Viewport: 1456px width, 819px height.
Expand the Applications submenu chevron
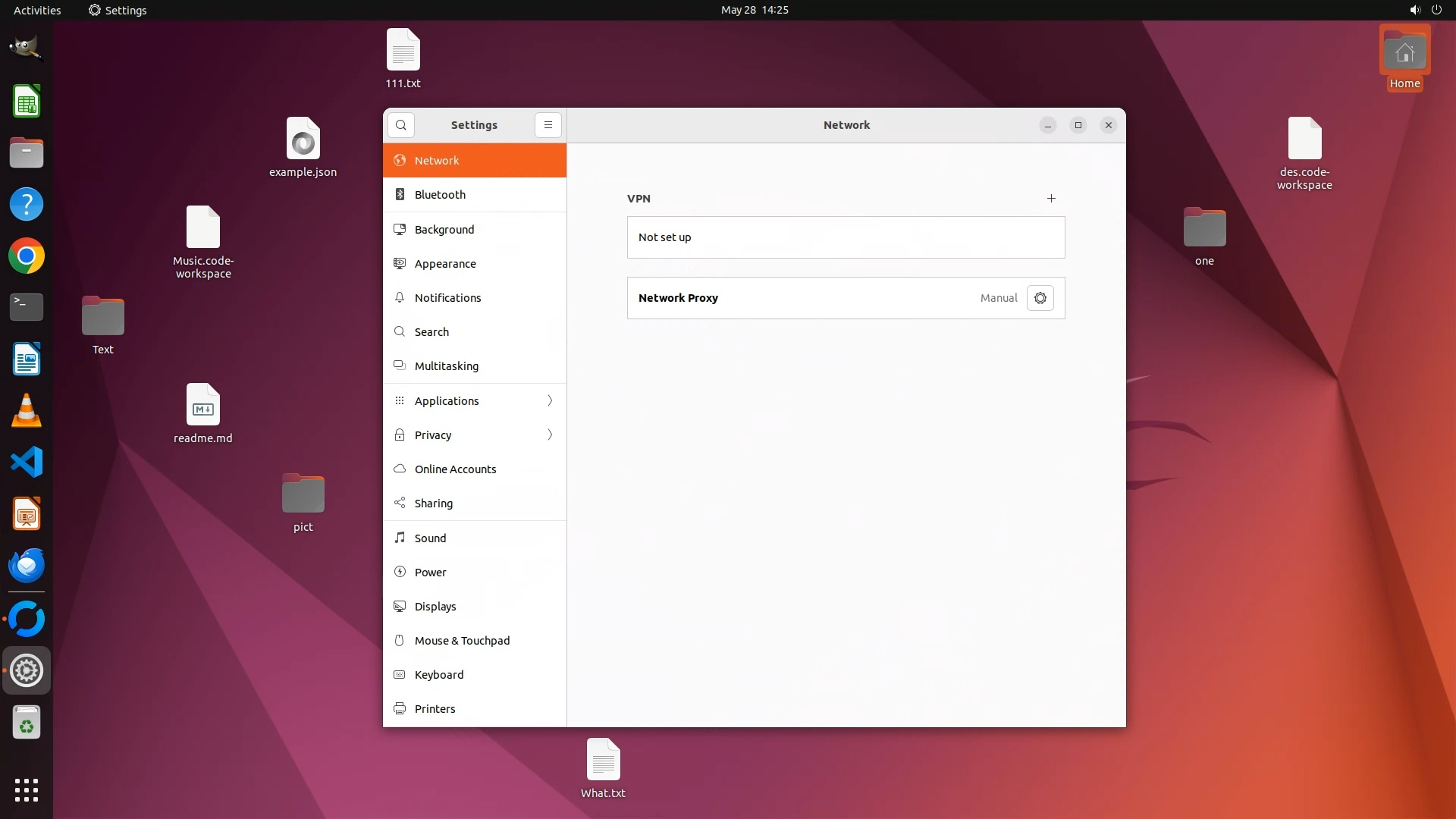point(550,400)
